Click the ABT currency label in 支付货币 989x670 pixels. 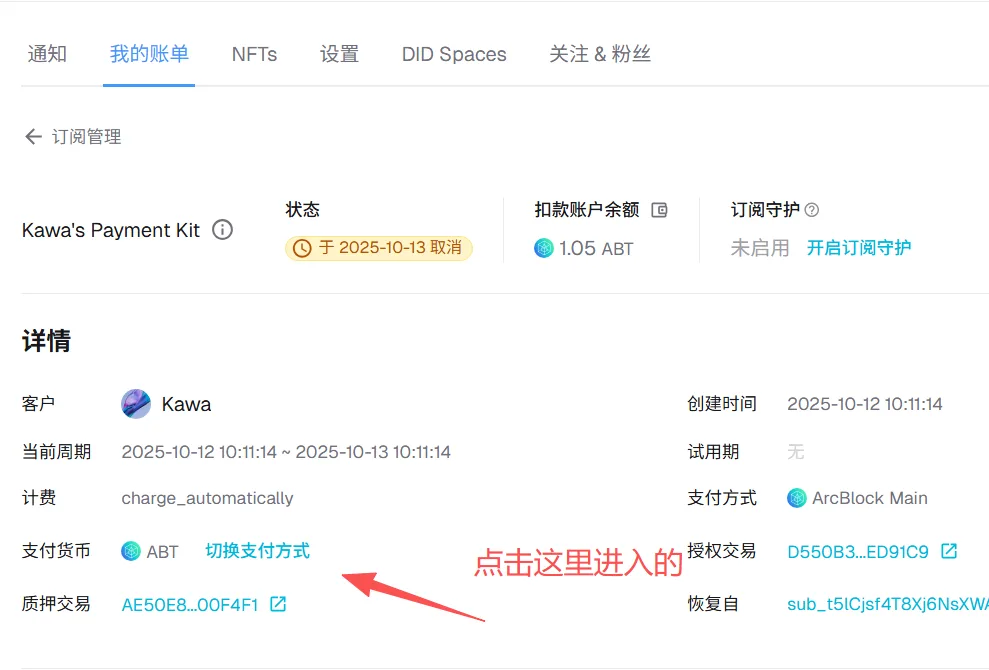(x=162, y=552)
